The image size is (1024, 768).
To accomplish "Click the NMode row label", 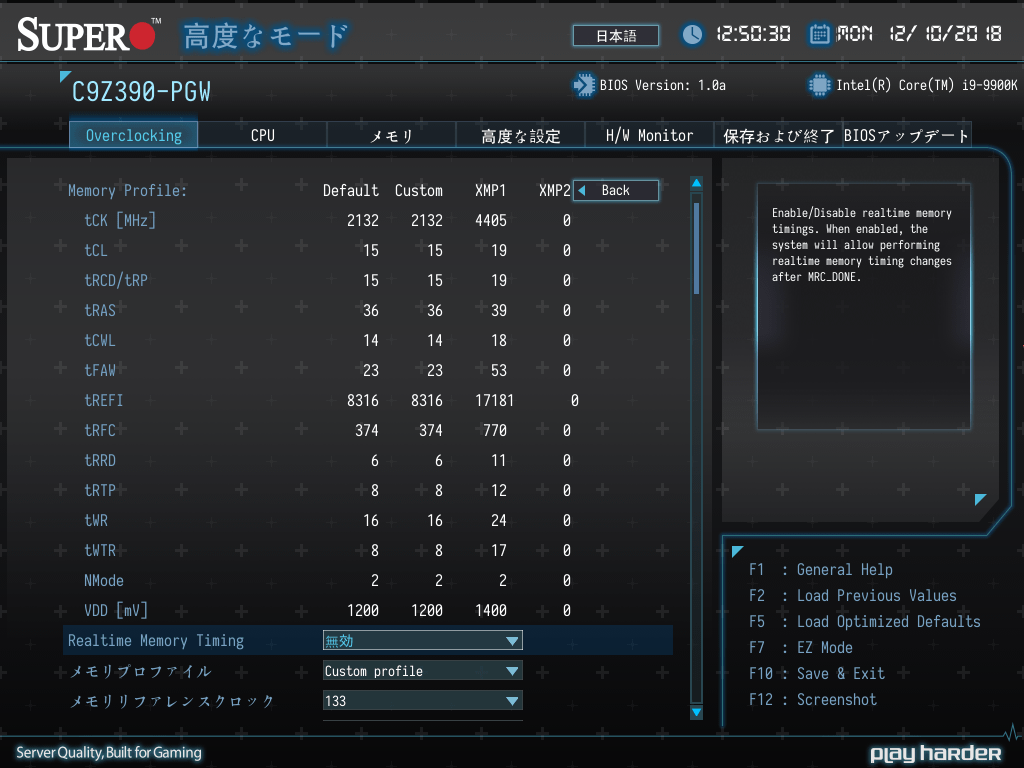I will click(104, 581).
